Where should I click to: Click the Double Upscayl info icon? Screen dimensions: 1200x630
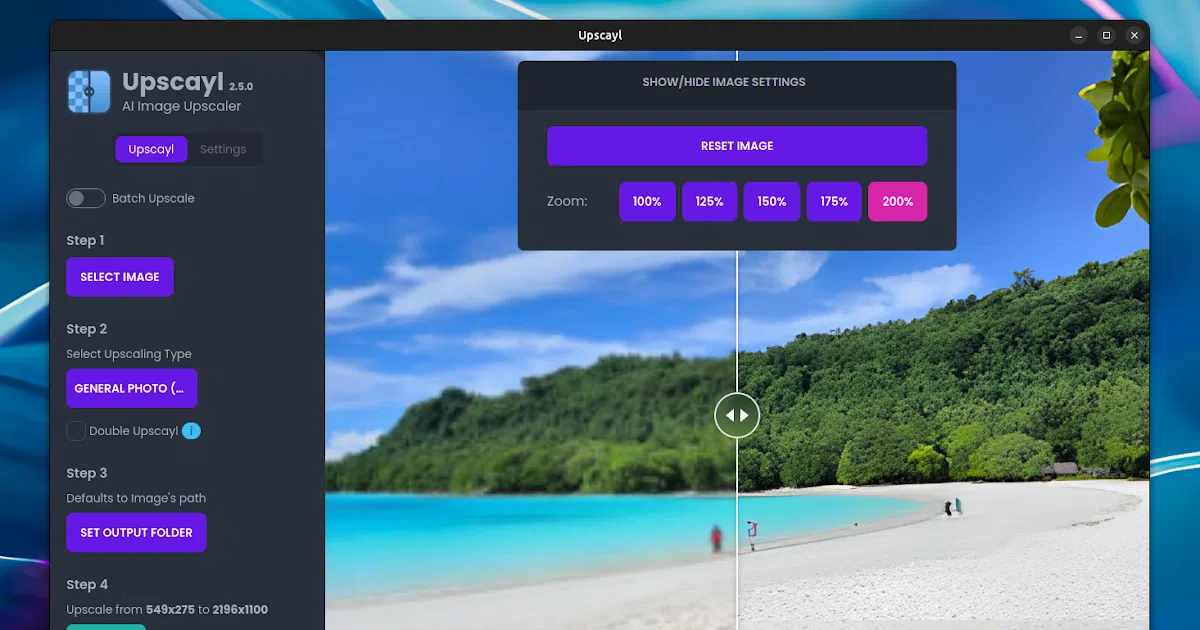coord(191,431)
